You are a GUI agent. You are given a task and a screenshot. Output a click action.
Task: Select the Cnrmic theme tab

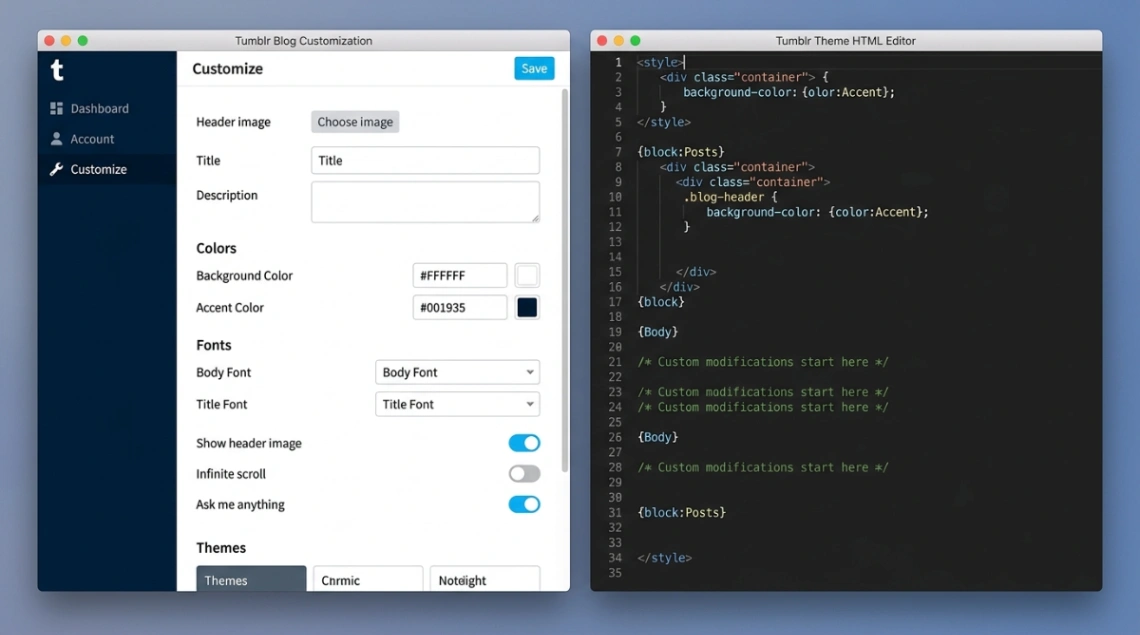[x=368, y=579]
